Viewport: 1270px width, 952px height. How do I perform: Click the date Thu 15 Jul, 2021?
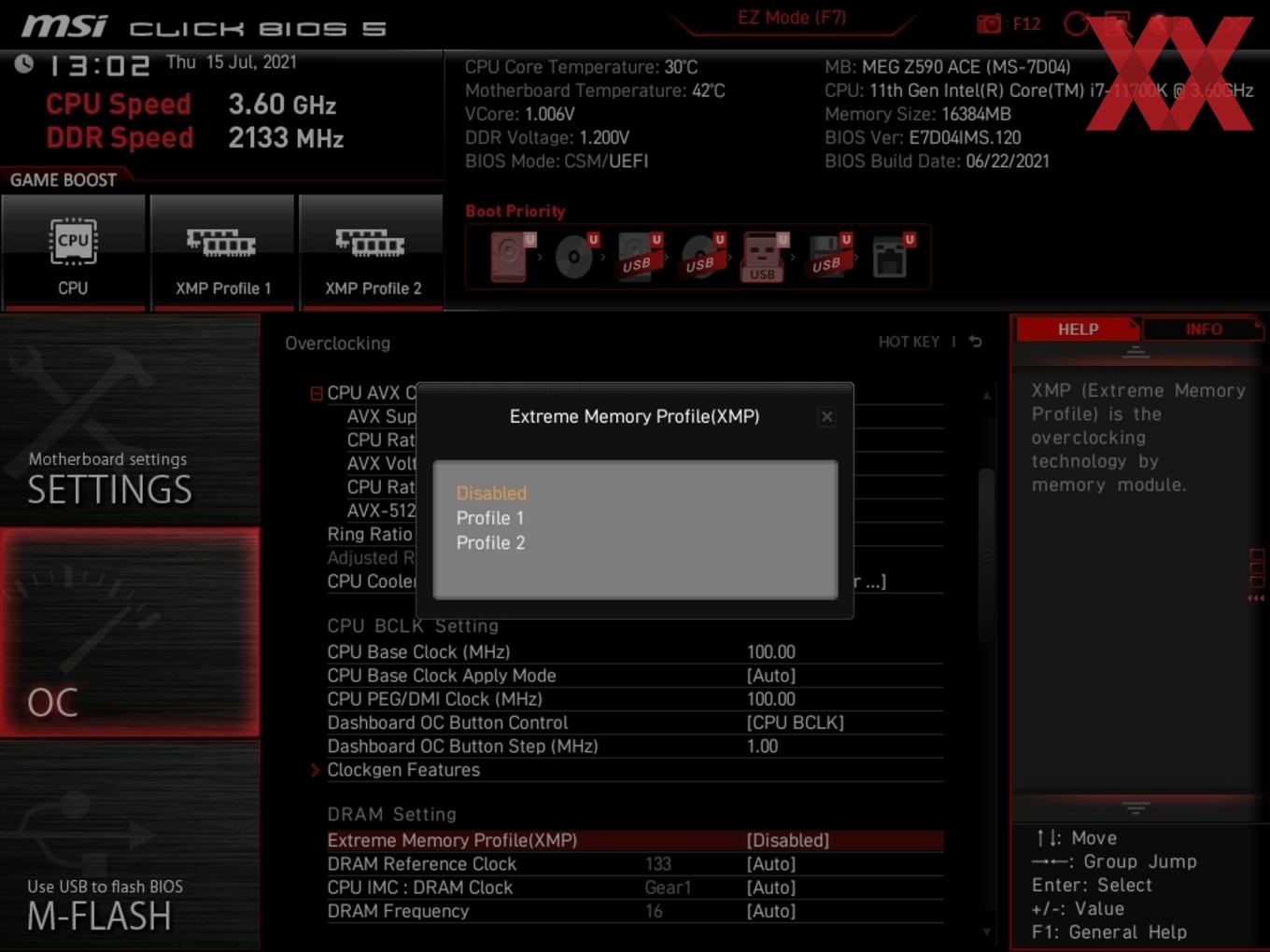[232, 63]
